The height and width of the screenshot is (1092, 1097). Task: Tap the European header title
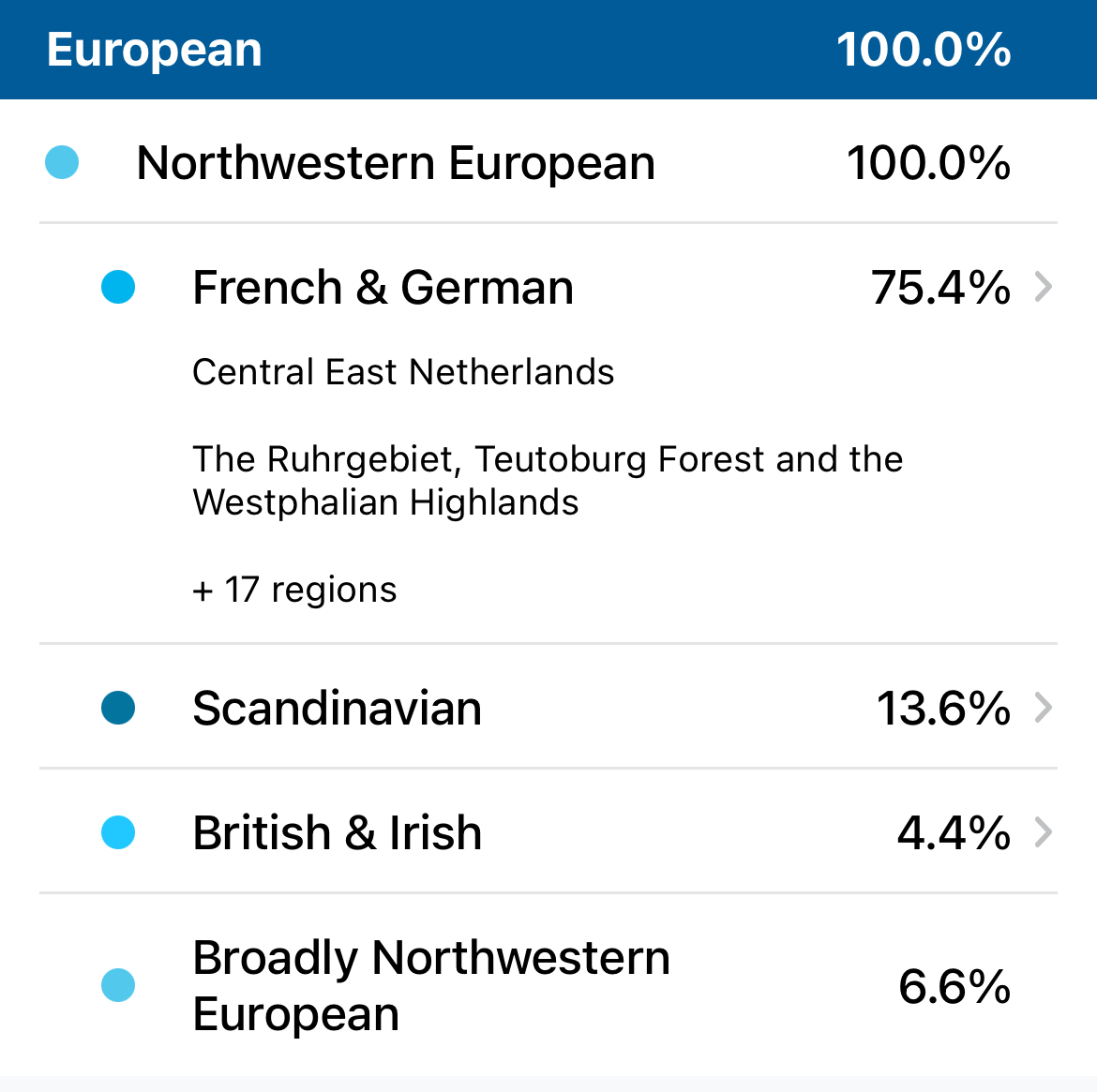point(155,50)
